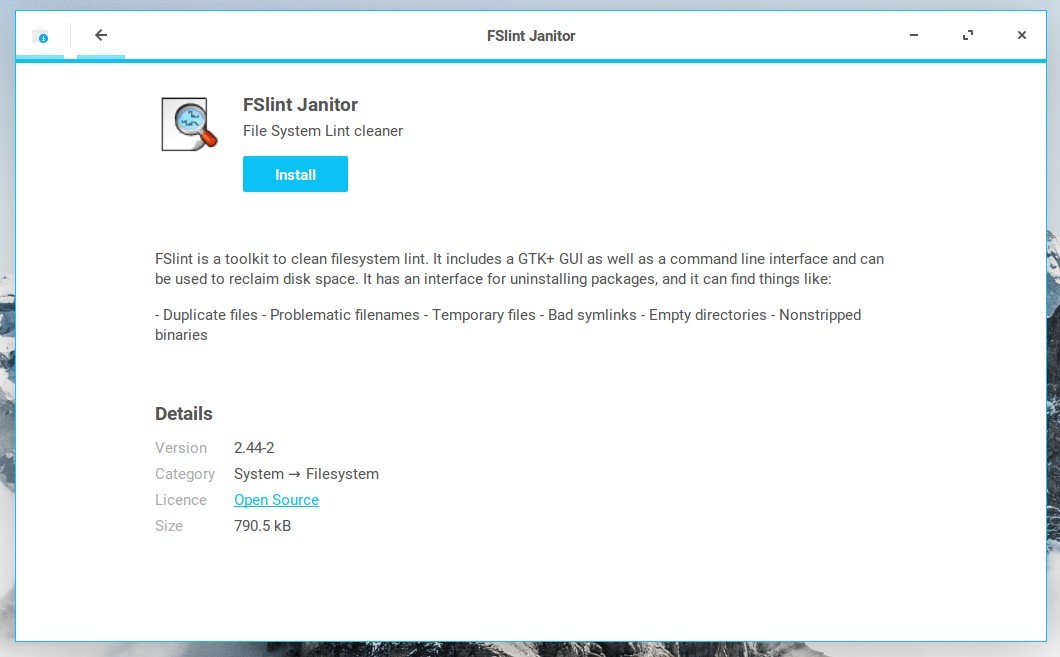Go back with the arrow button

click(101, 36)
